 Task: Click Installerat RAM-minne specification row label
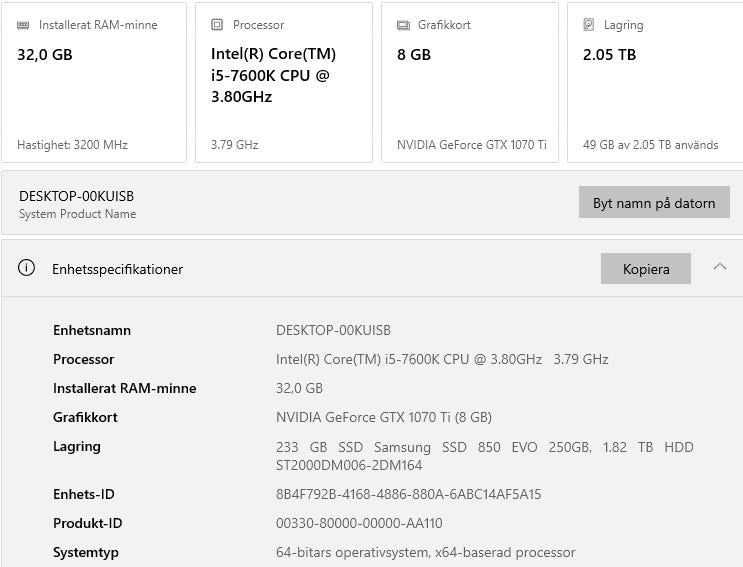[125, 388]
